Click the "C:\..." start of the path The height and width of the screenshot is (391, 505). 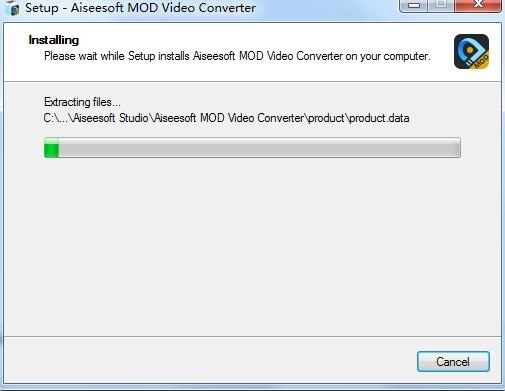tap(56, 118)
